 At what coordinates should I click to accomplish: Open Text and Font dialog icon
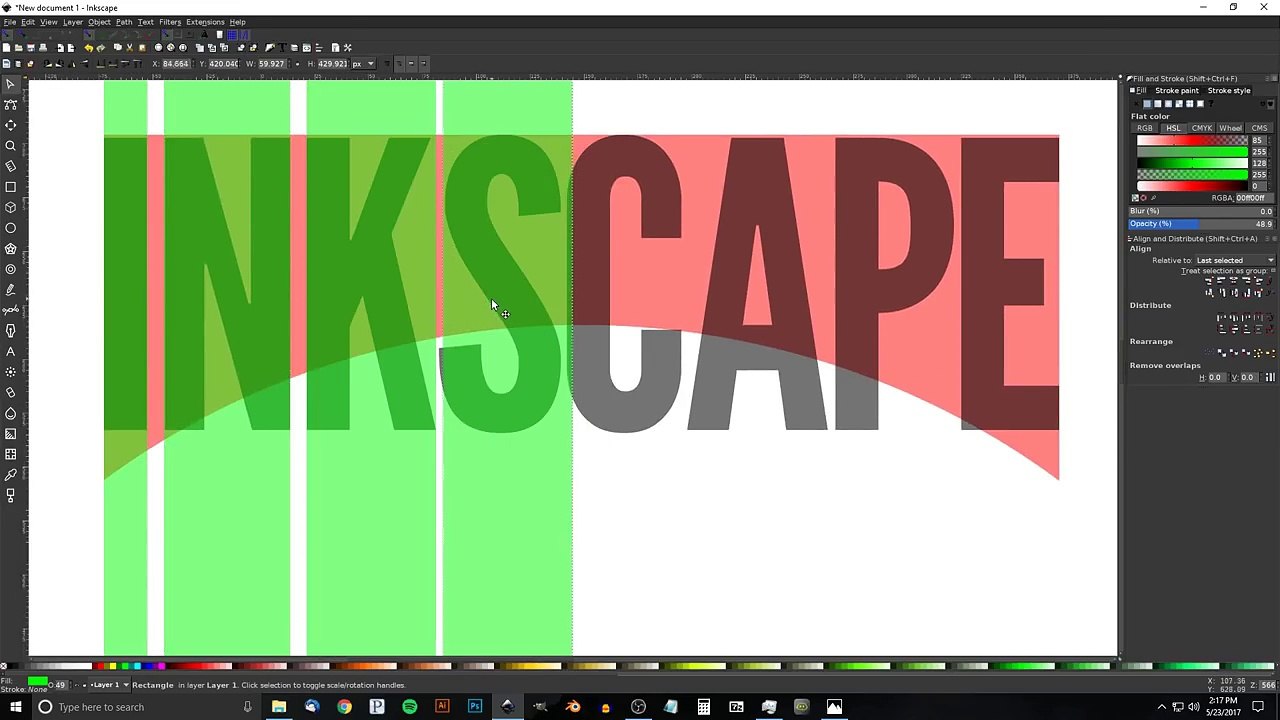point(282,48)
